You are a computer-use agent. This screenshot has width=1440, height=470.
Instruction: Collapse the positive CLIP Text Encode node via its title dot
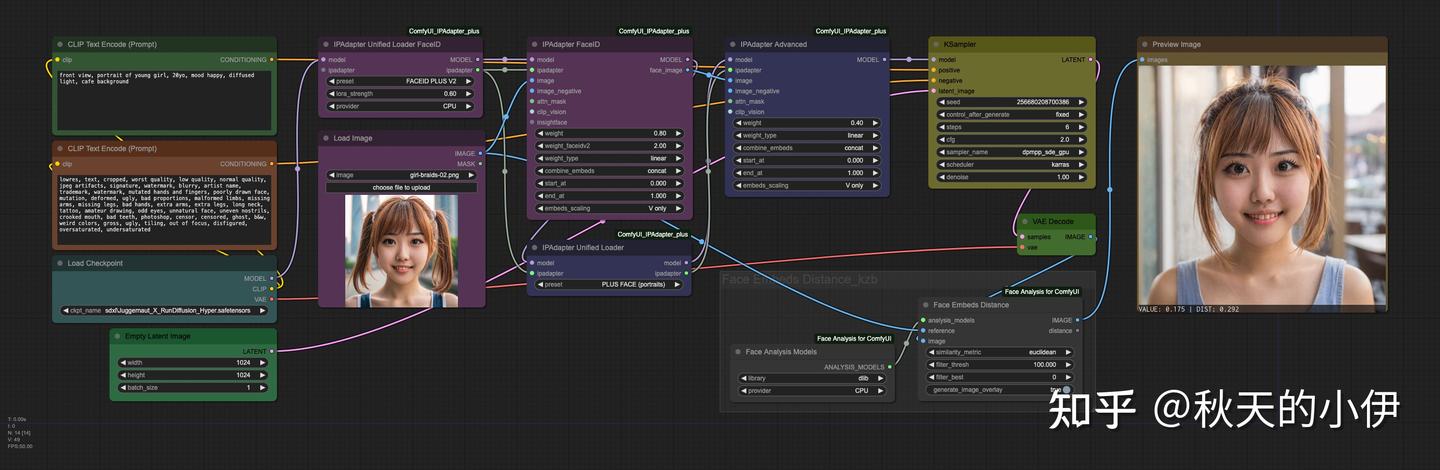[60, 44]
